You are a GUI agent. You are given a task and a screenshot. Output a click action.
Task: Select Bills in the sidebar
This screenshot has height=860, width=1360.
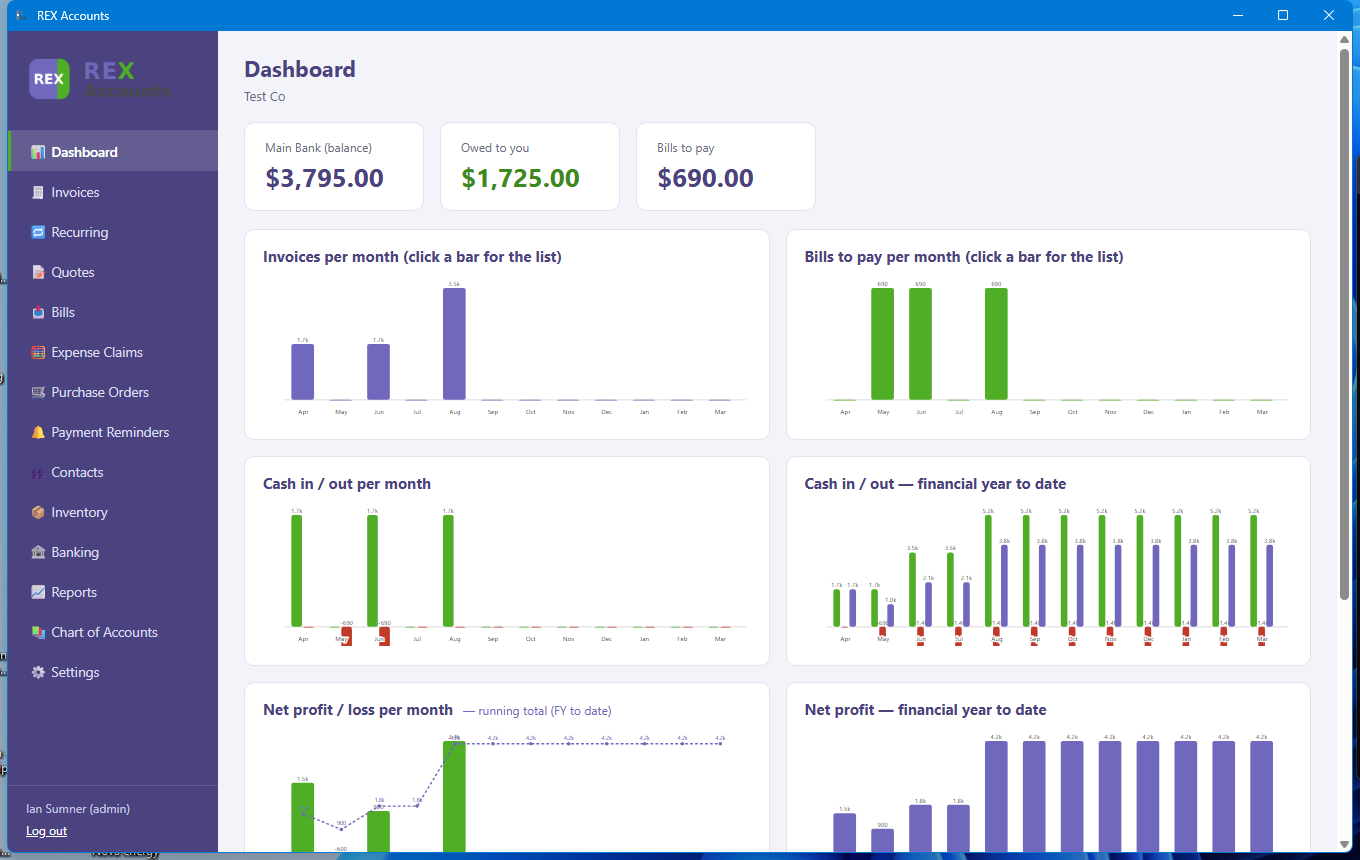113,312
